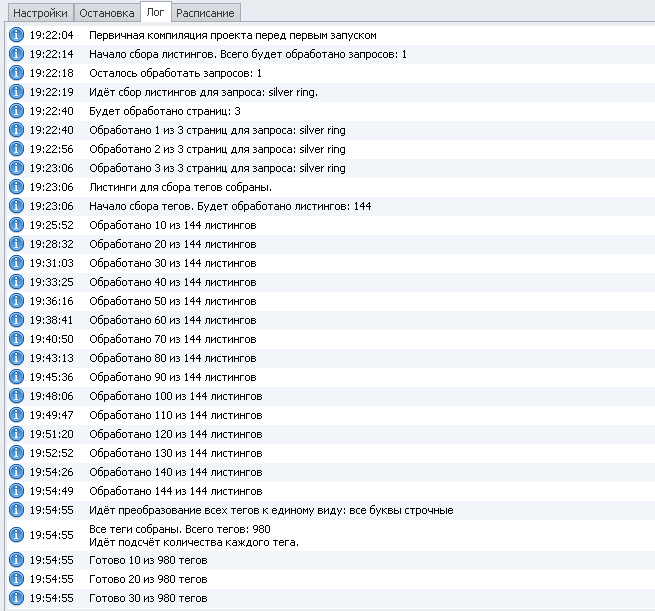Click info icon beside 'Идёт преобразование всех тегов'
Screen dimensions: 655x611
[x=16, y=510]
